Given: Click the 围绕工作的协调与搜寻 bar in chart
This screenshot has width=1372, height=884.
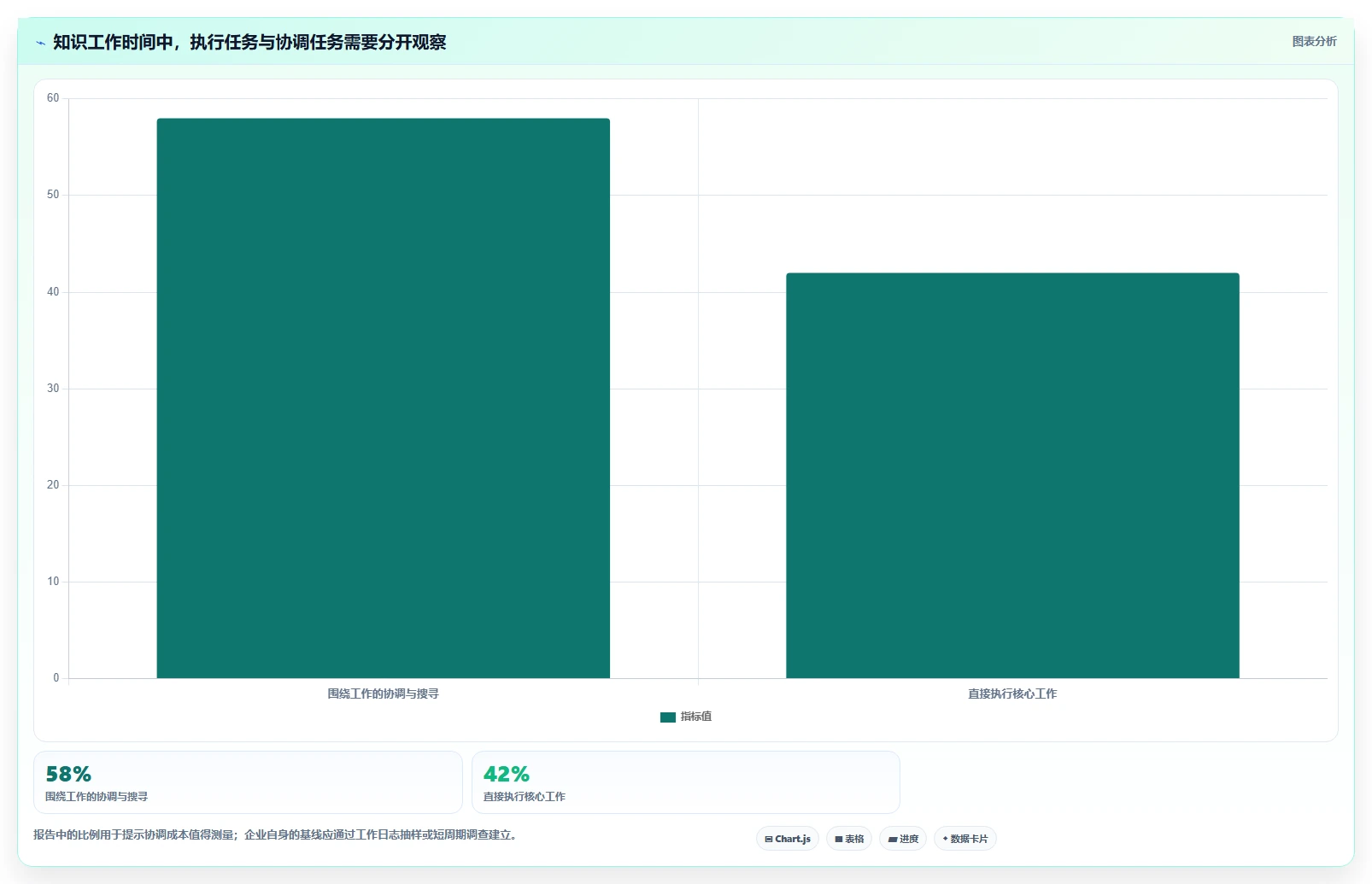Looking at the screenshot, I should 384,398.
